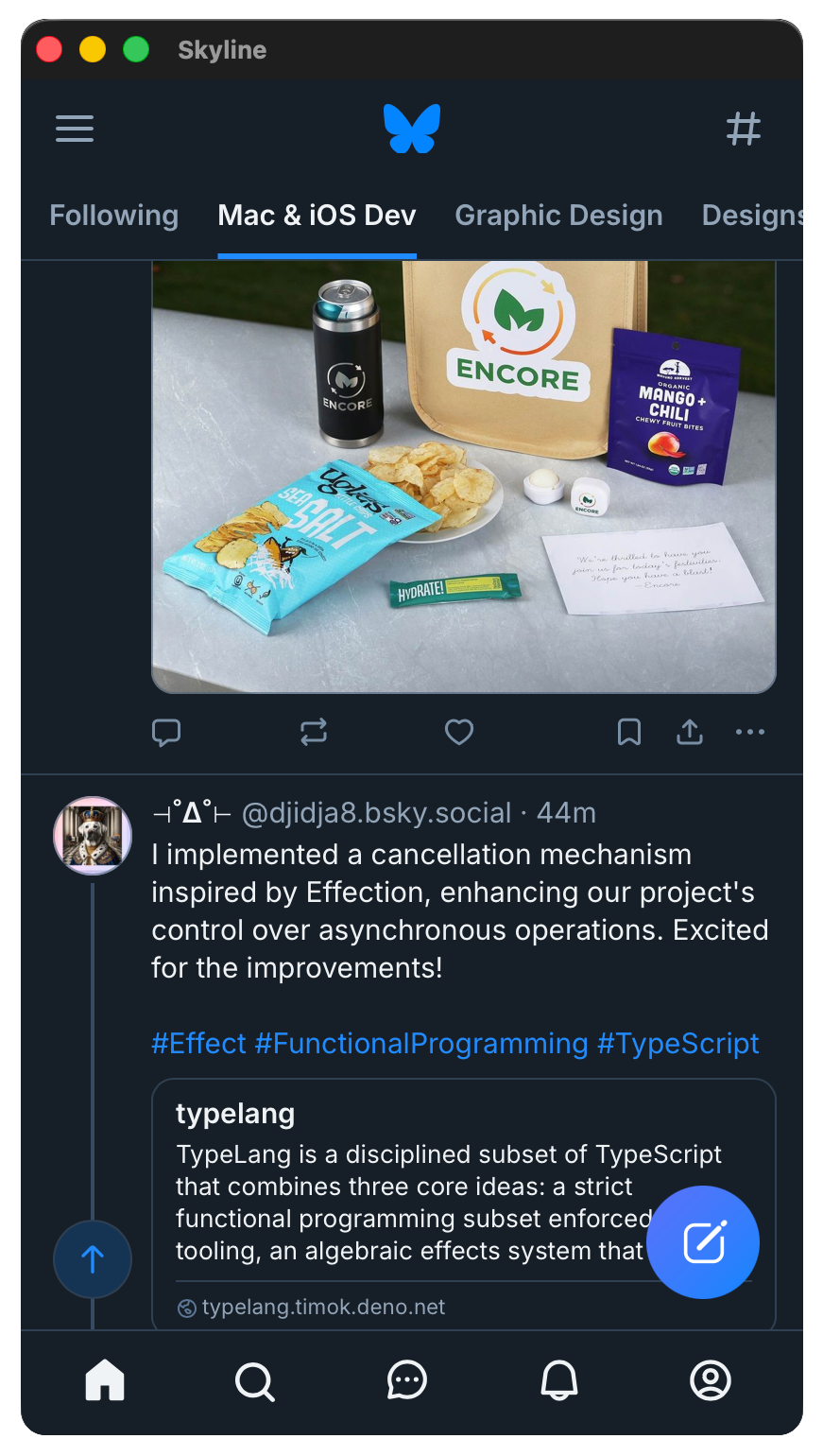Go to the Home tab
Screen dimensions: 823x1456
105,1380
